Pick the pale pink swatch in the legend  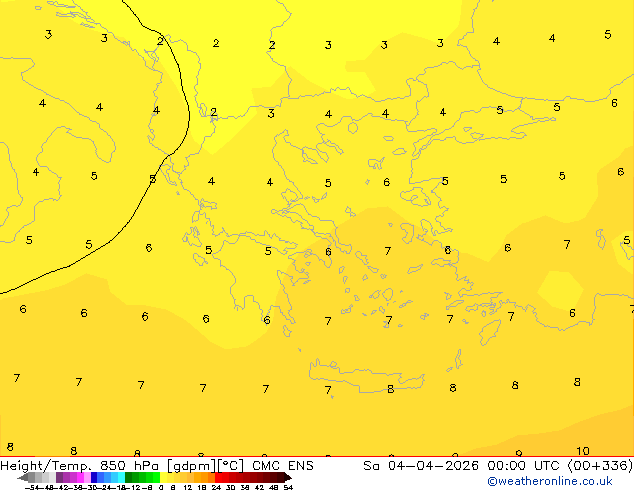tap(87, 477)
